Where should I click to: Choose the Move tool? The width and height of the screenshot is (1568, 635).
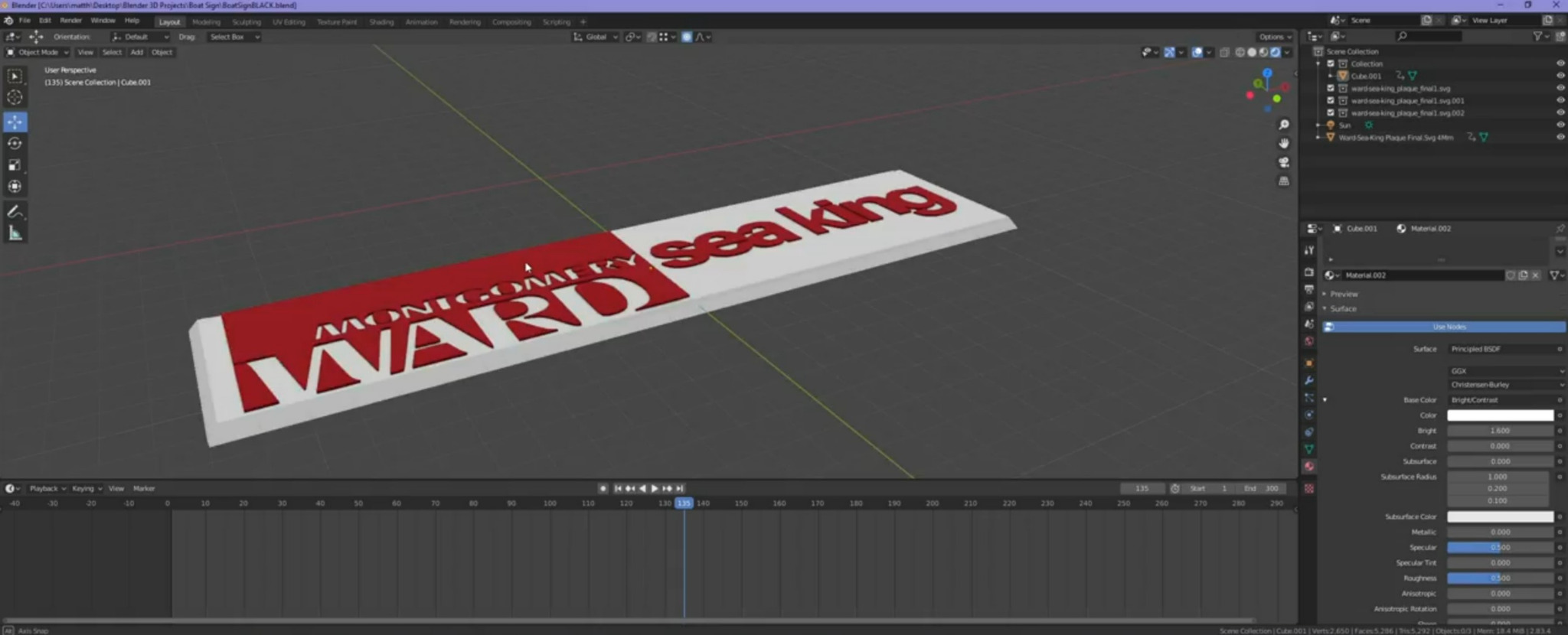coord(15,122)
